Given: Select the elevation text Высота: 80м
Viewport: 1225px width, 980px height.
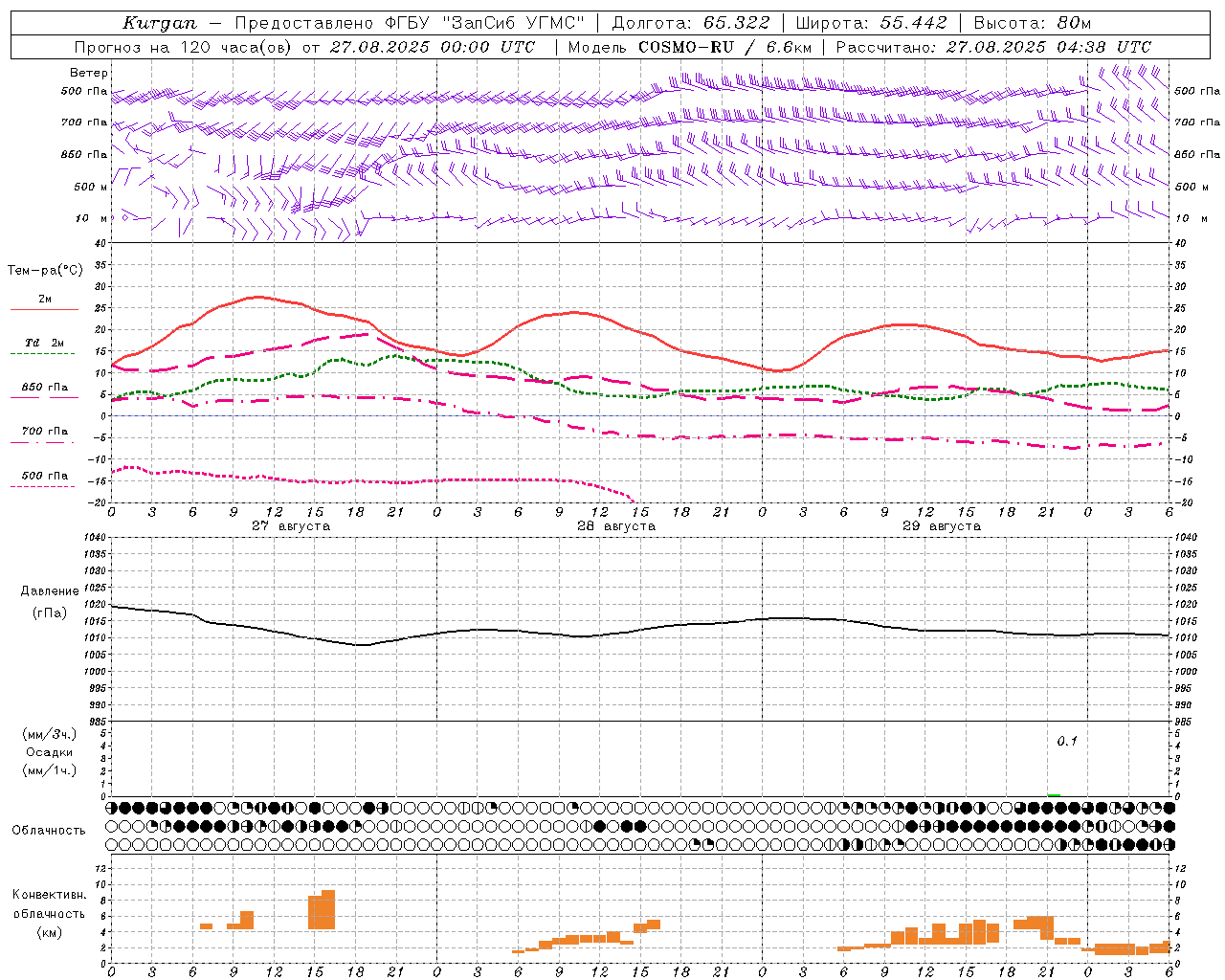Looking at the screenshot, I should pos(1033,23).
